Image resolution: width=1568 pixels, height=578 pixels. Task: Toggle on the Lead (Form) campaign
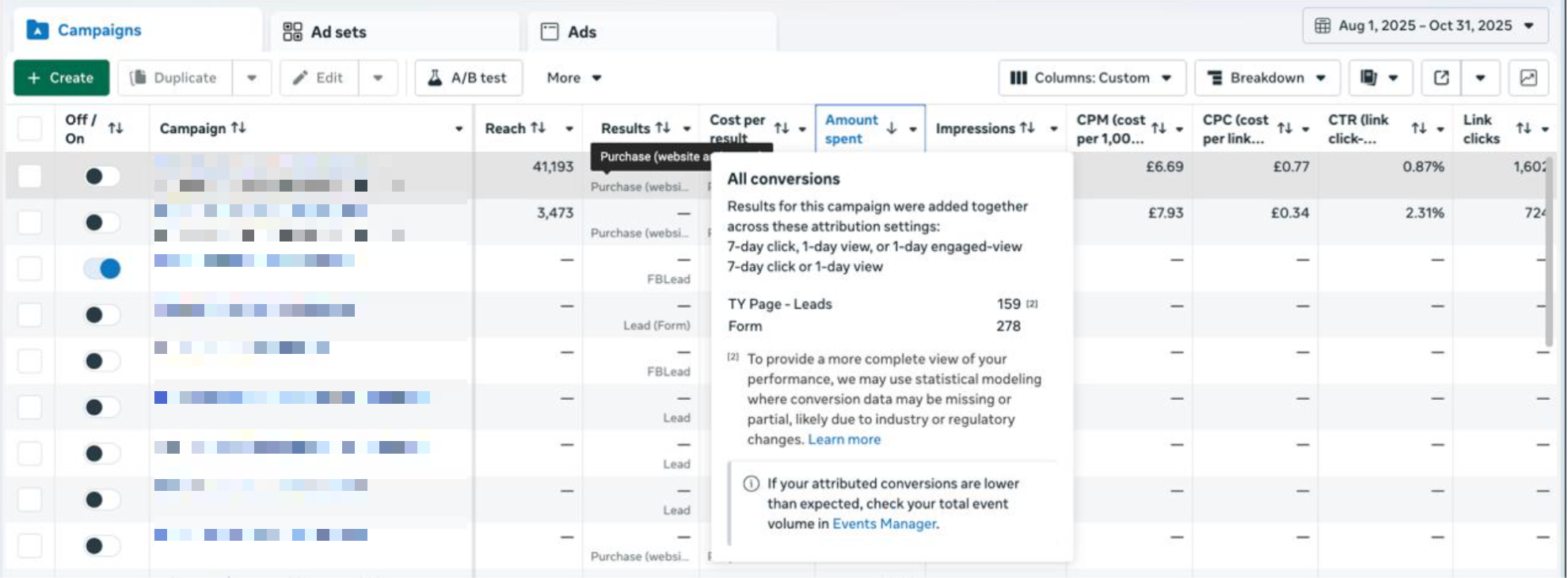pyautogui.click(x=102, y=314)
